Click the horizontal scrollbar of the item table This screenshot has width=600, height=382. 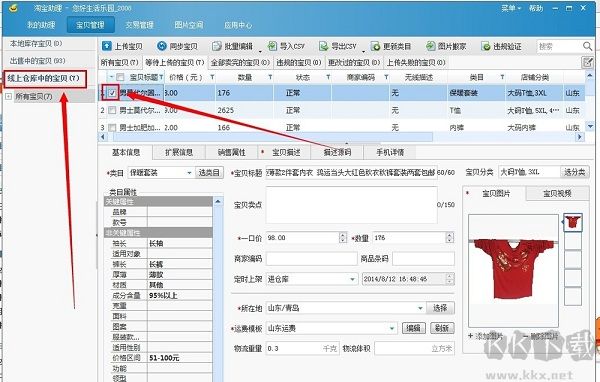273,137
